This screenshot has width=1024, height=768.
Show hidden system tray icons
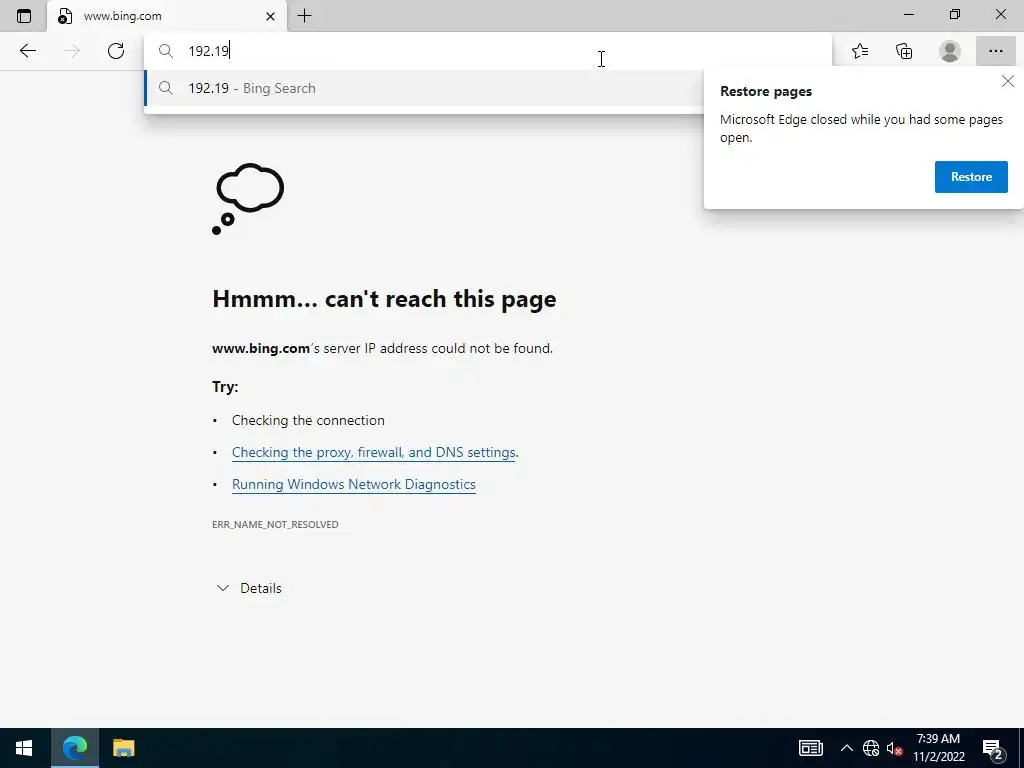click(846, 748)
